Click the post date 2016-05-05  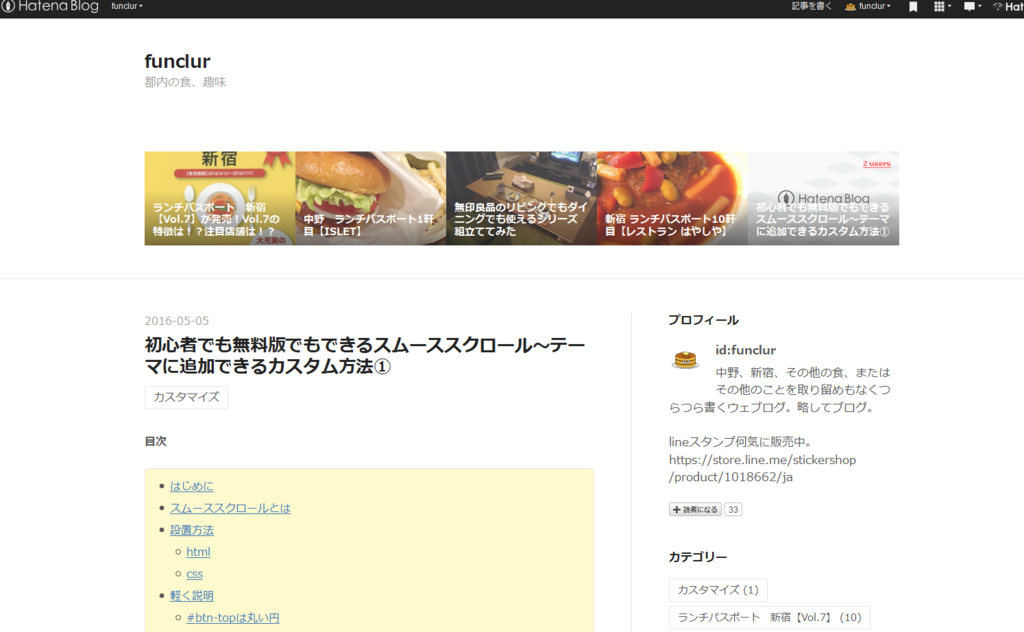tap(176, 321)
